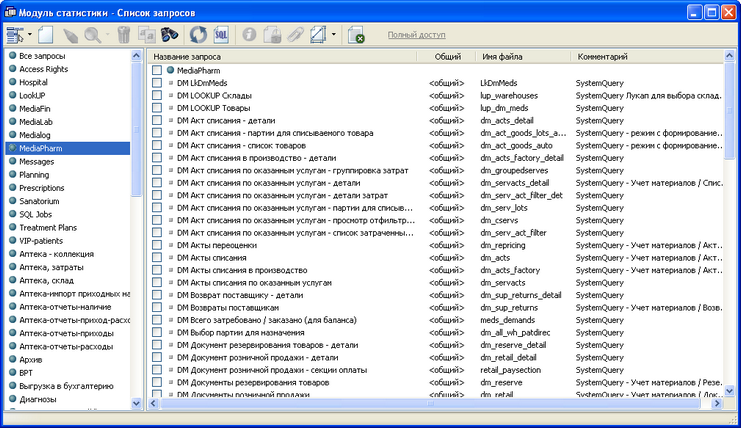The image size is (741, 428).
Task: Click the globe icon beside 'Medialog'
Action: tap(13, 135)
